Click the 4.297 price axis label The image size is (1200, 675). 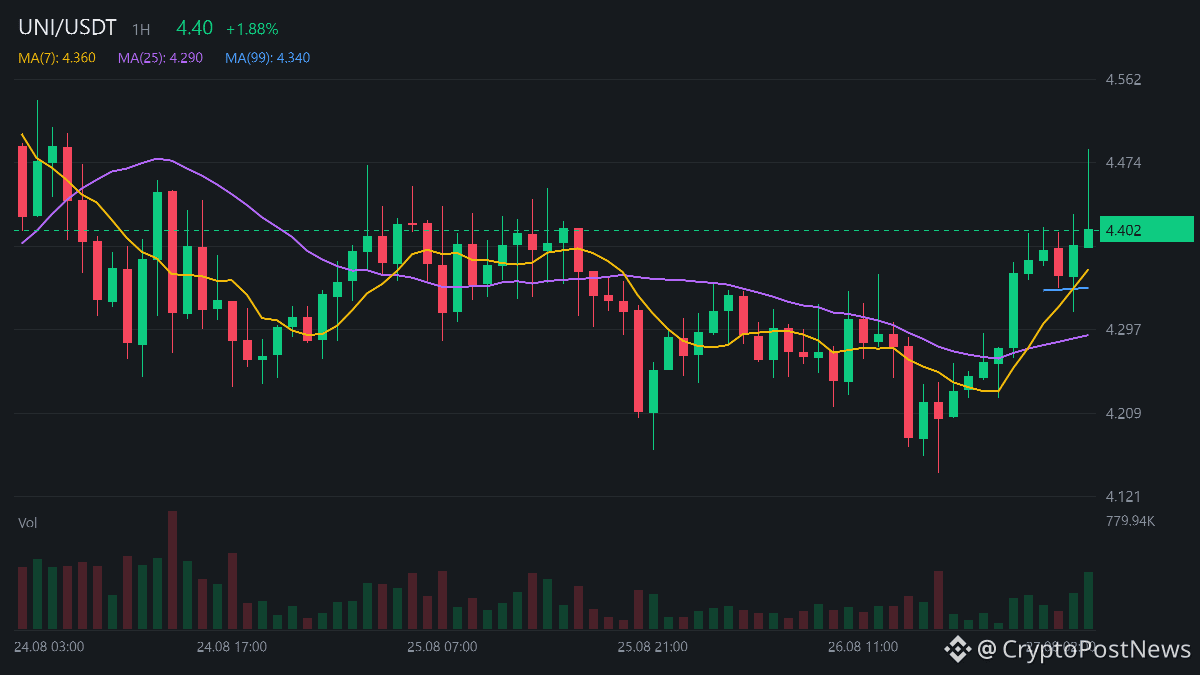pos(1123,329)
